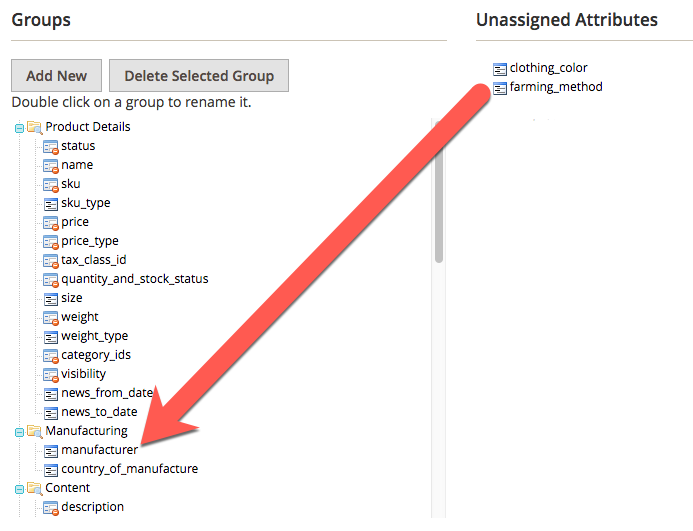Click the Add New button
The image size is (693, 531).
(56, 76)
